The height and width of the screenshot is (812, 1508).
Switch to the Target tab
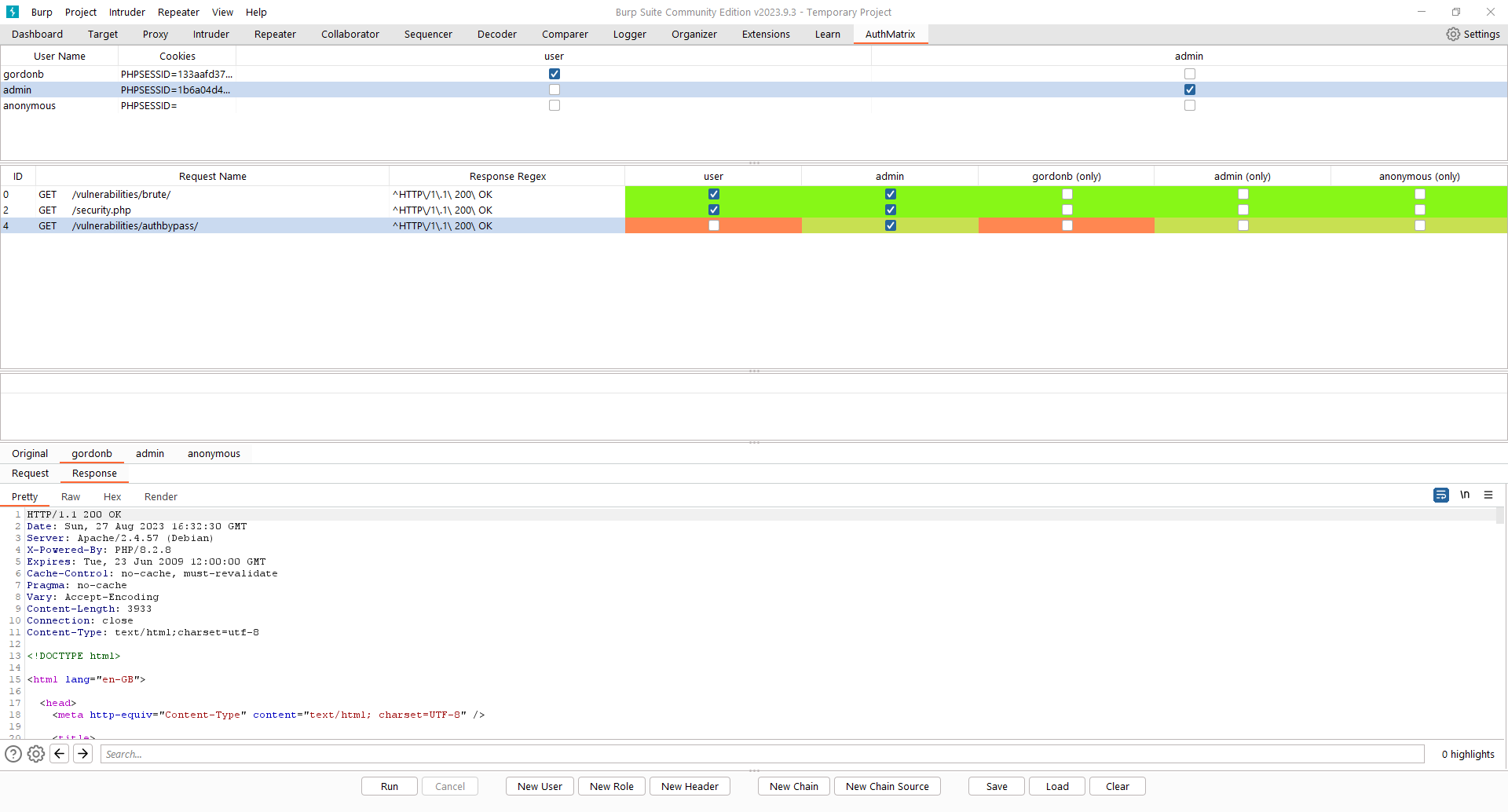coord(103,34)
